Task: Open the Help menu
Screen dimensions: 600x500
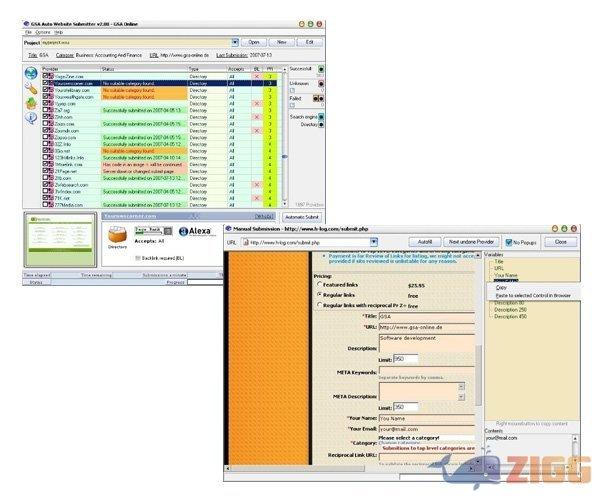Action: (59, 33)
